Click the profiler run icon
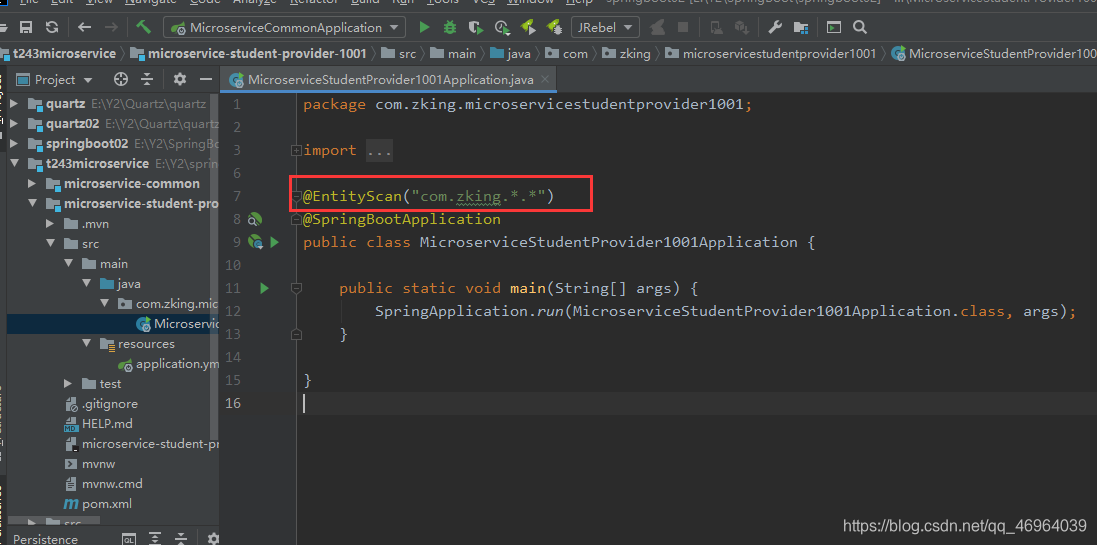This screenshot has width=1097, height=545. [502, 28]
